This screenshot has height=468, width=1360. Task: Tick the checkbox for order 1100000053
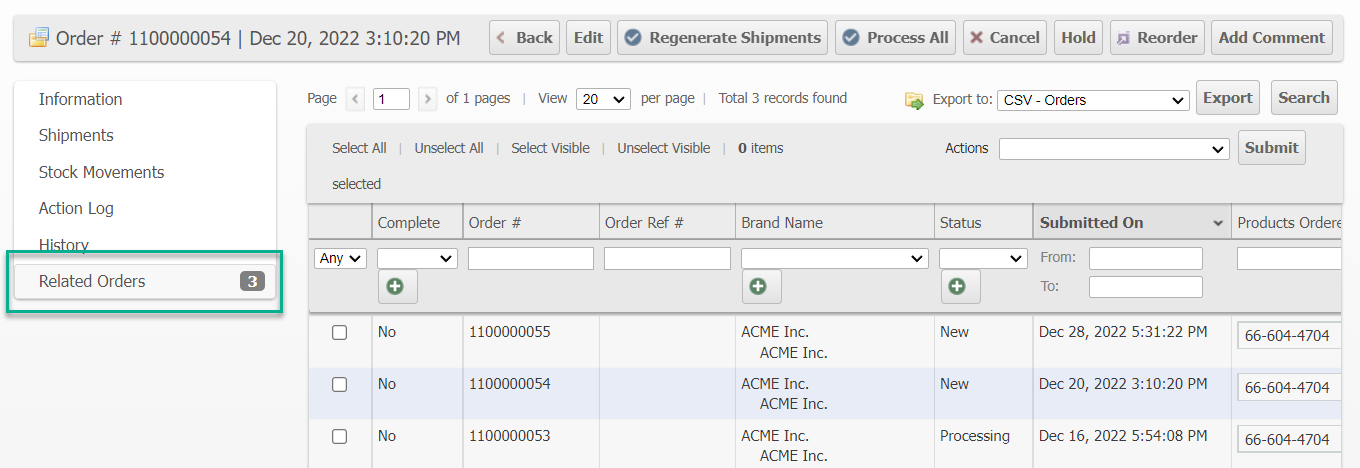click(x=339, y=437)
